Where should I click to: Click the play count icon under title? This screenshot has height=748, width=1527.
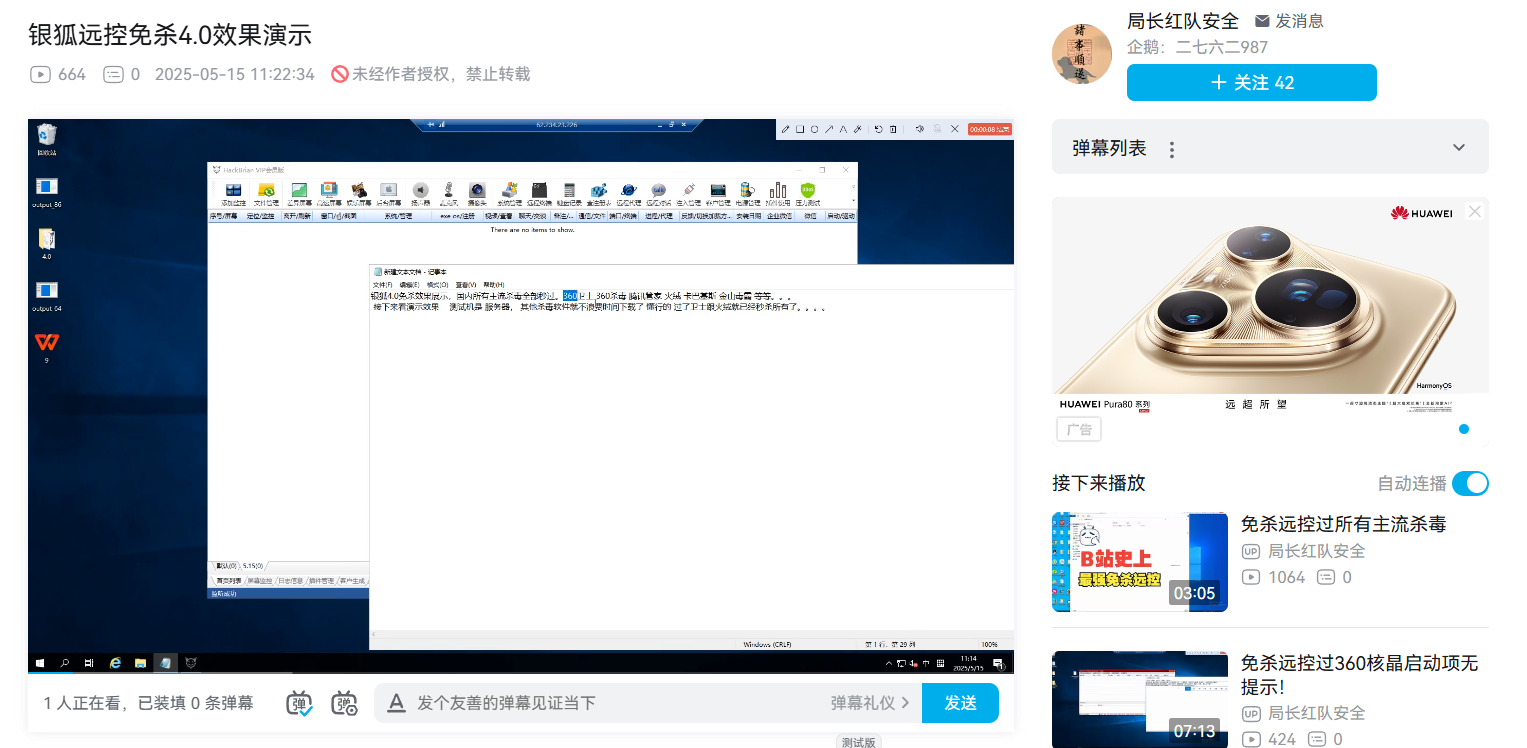pos(40,74)
